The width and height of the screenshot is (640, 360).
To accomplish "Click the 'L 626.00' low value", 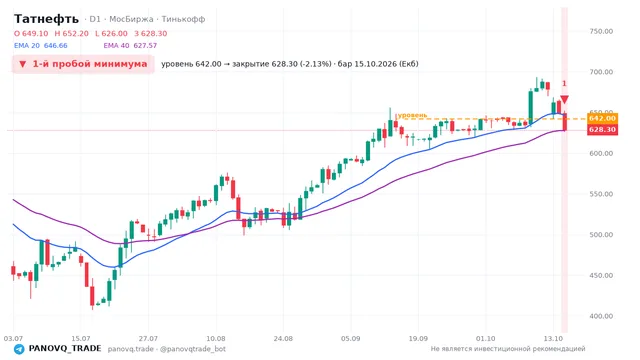I will point(111,33).
